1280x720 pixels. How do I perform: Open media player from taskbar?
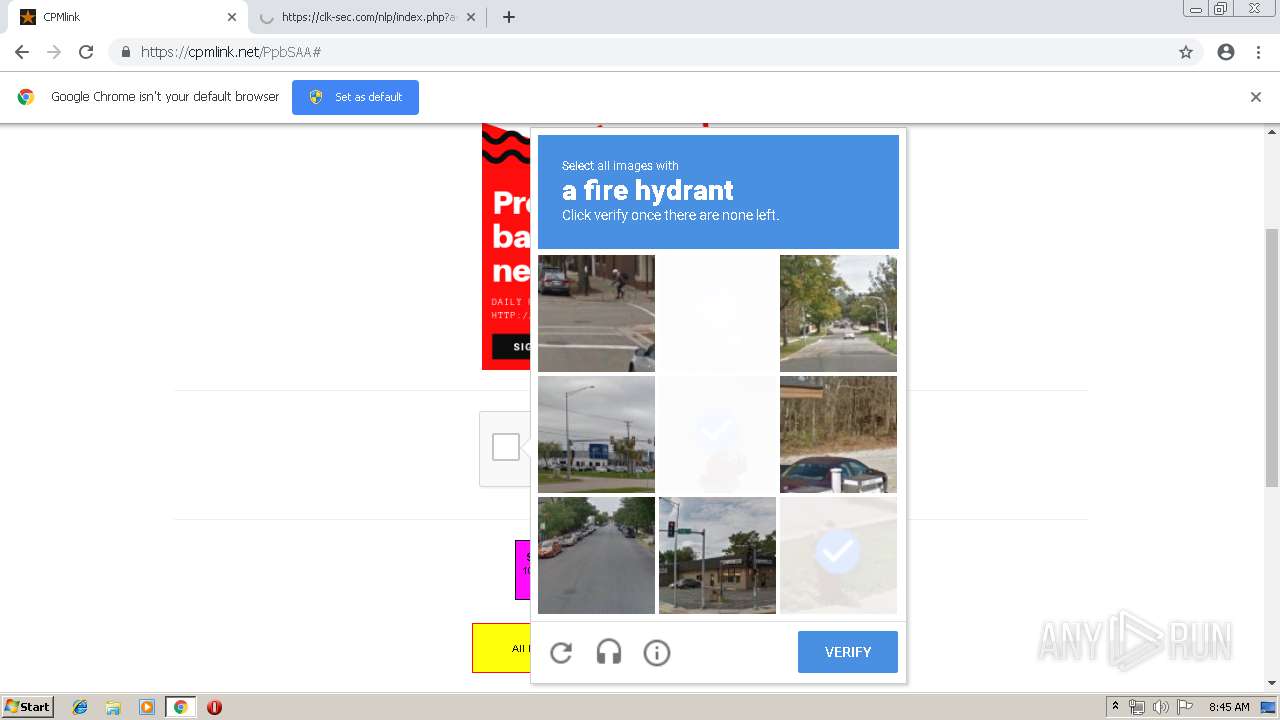146,707
